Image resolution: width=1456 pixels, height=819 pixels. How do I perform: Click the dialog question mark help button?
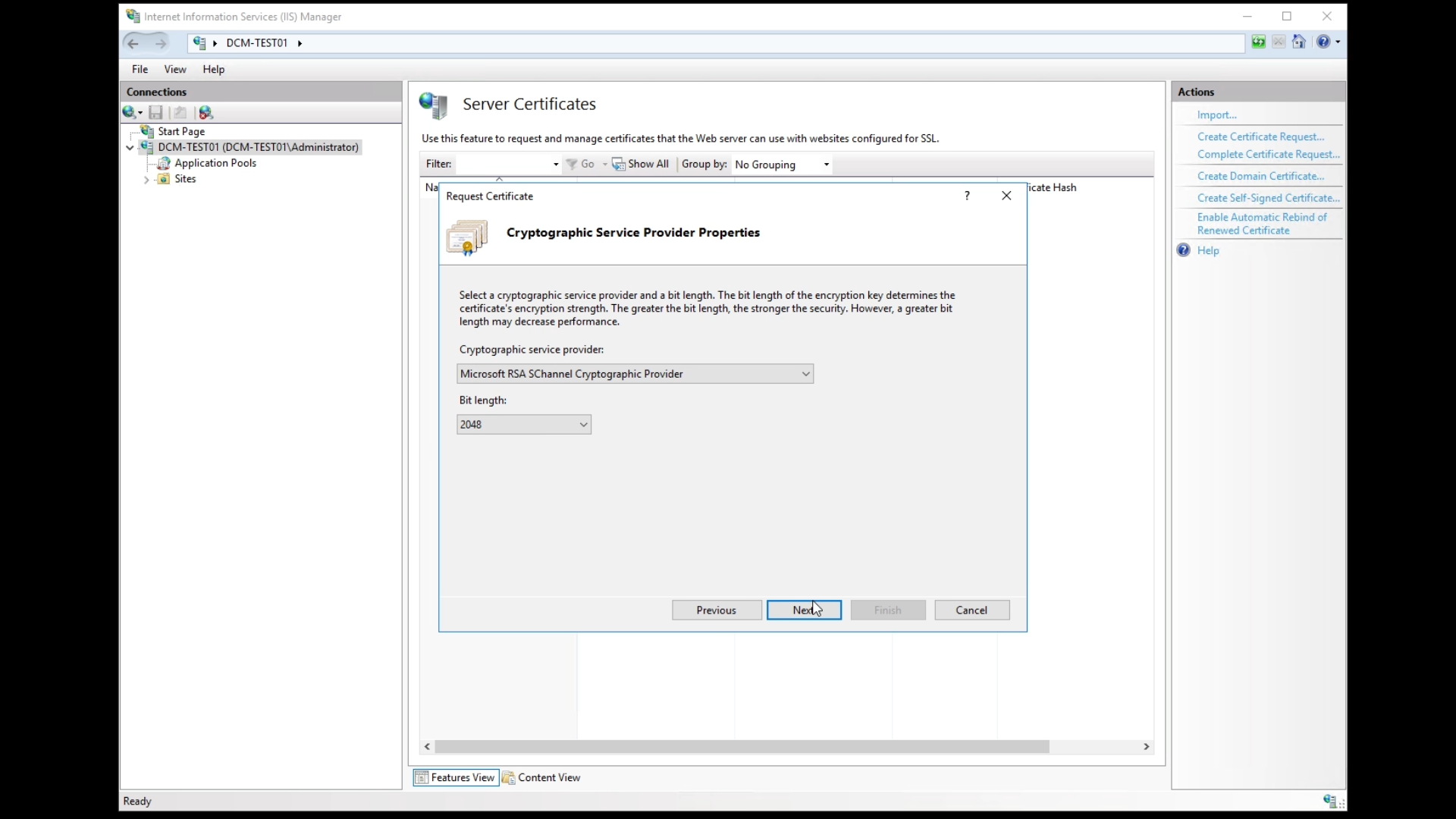967,196
